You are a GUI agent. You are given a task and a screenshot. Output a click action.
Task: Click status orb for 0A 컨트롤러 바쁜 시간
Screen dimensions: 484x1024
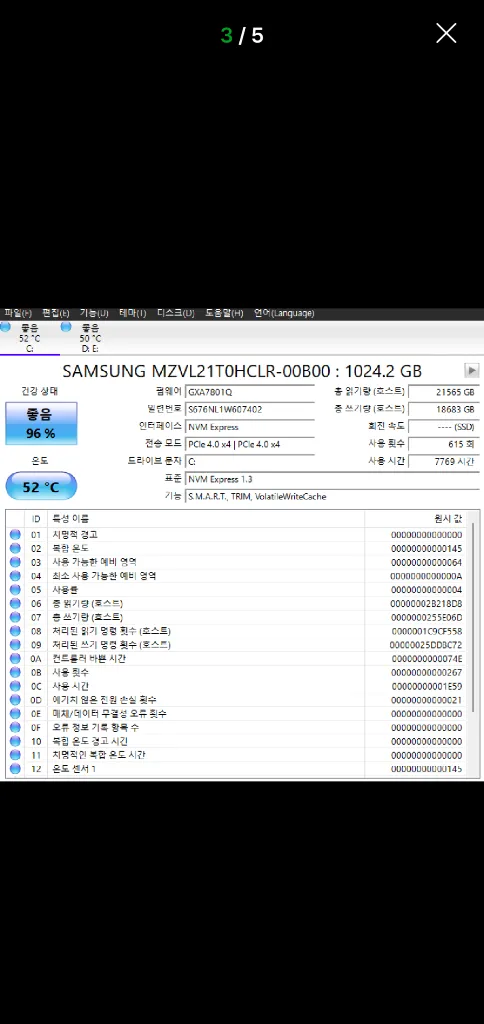[x=15, y=659]
